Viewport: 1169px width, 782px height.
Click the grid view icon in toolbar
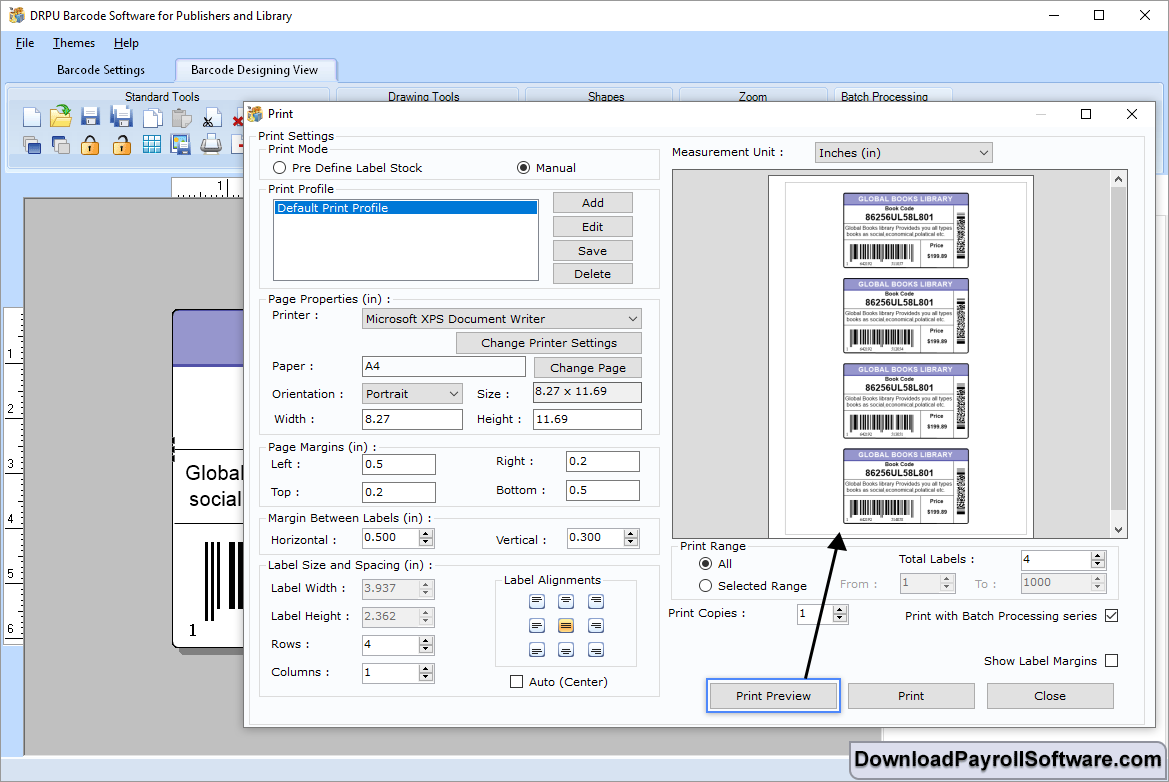click(x=151, y=145)
